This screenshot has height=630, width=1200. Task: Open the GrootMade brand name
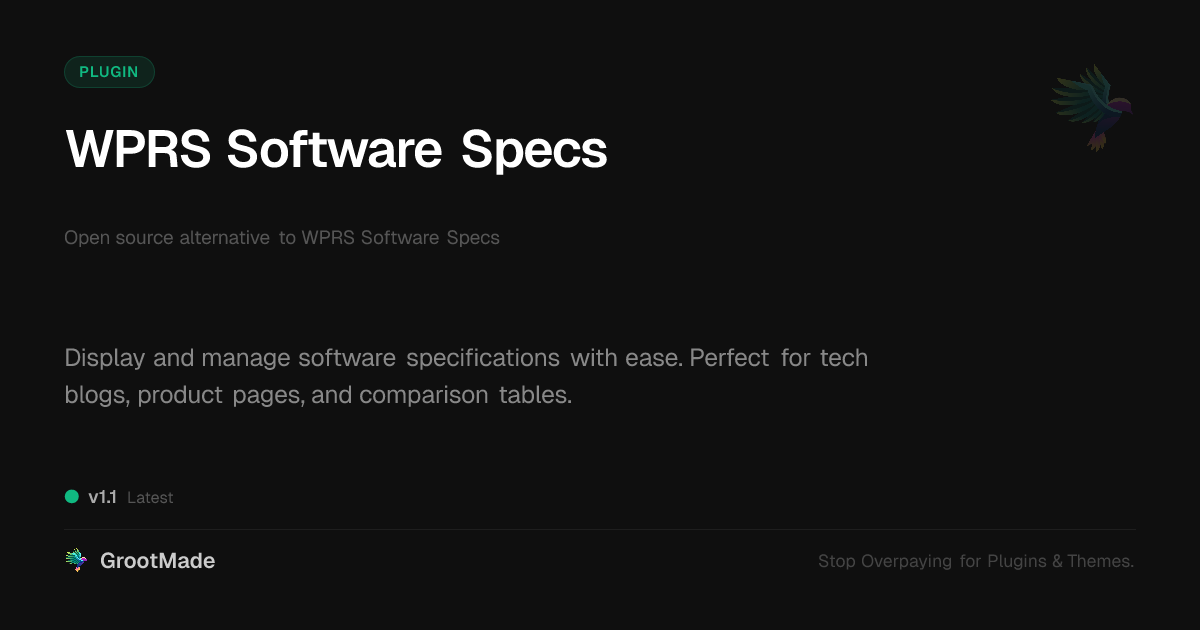157,561
